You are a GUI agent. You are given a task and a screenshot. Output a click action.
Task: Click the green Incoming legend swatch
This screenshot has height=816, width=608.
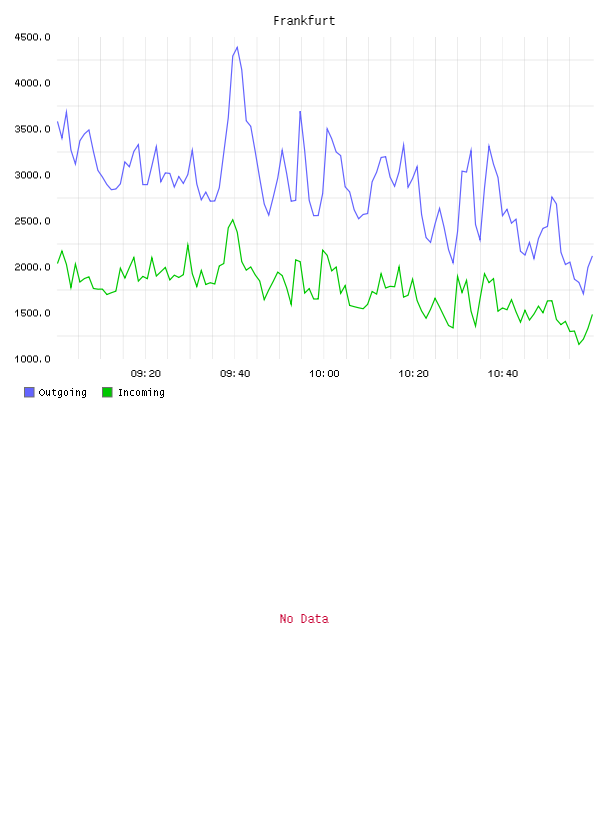[107, 392]
